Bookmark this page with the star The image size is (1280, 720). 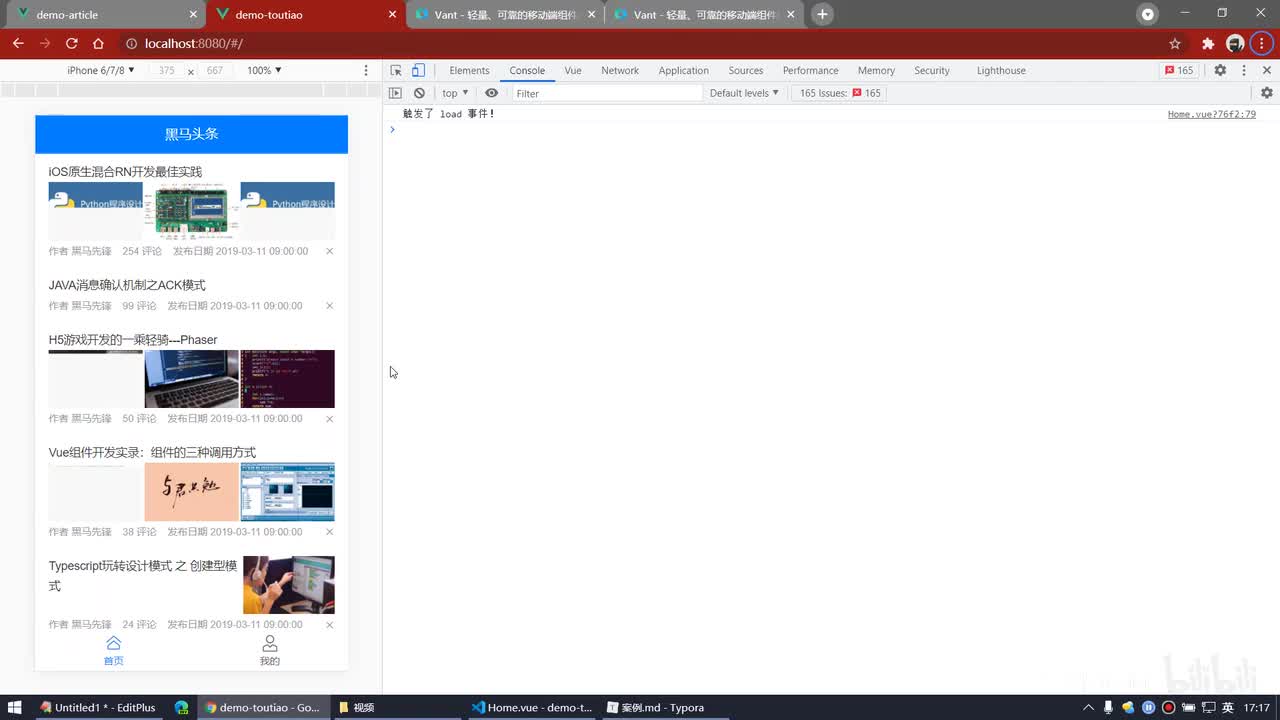coord(1175,43)
